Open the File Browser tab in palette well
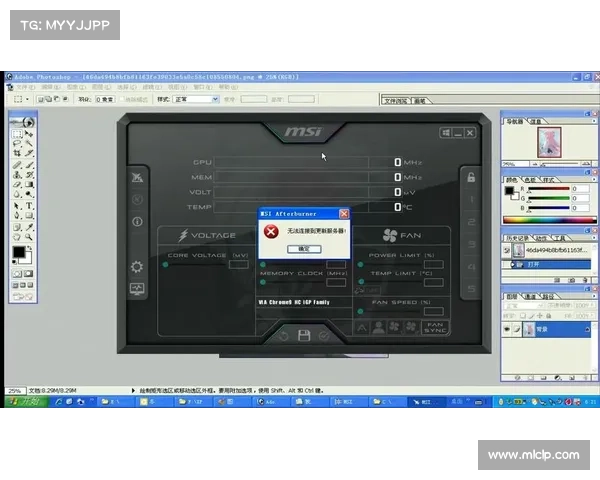 point(396,101)
